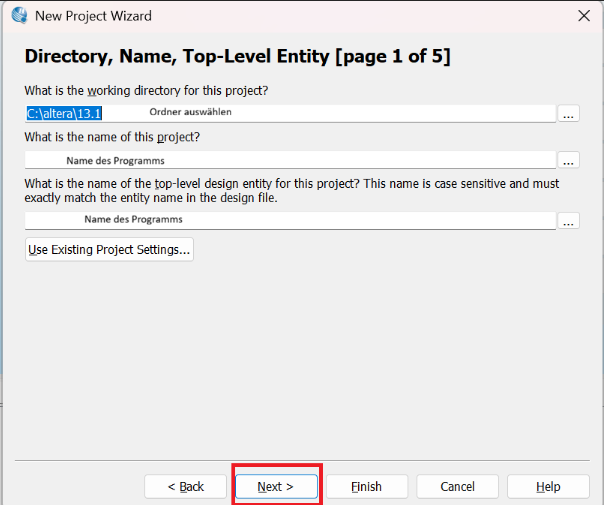Click browse button for top-level entity
The height and width of the screenshot is (505, 604).
pos(568,220)
